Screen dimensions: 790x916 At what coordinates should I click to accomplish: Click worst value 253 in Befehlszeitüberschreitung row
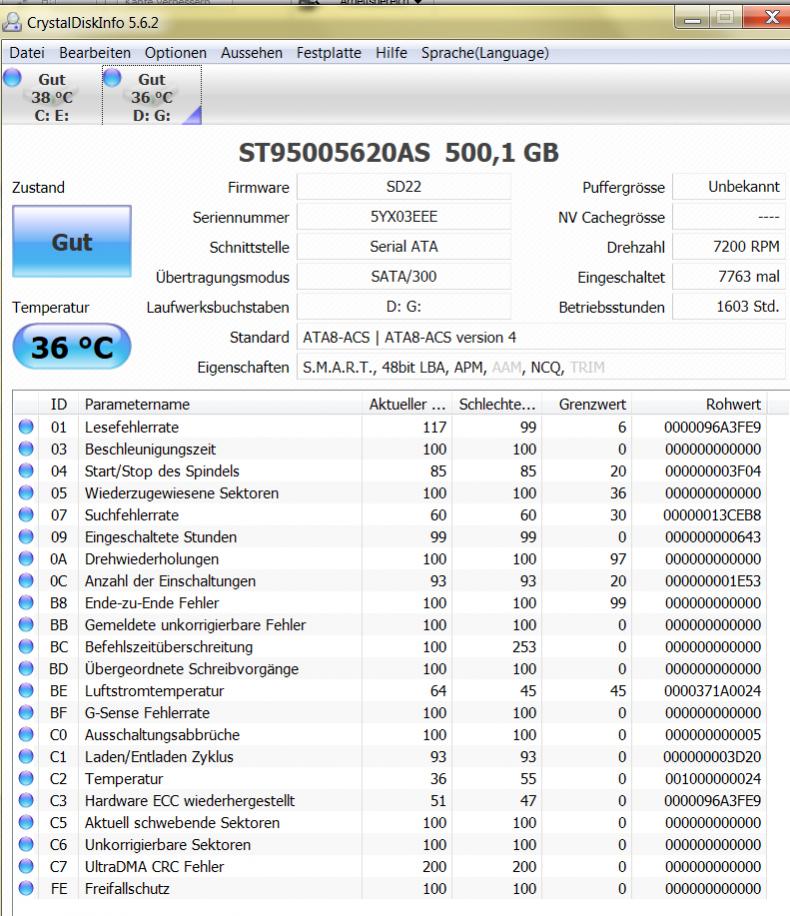coord(524,647)
